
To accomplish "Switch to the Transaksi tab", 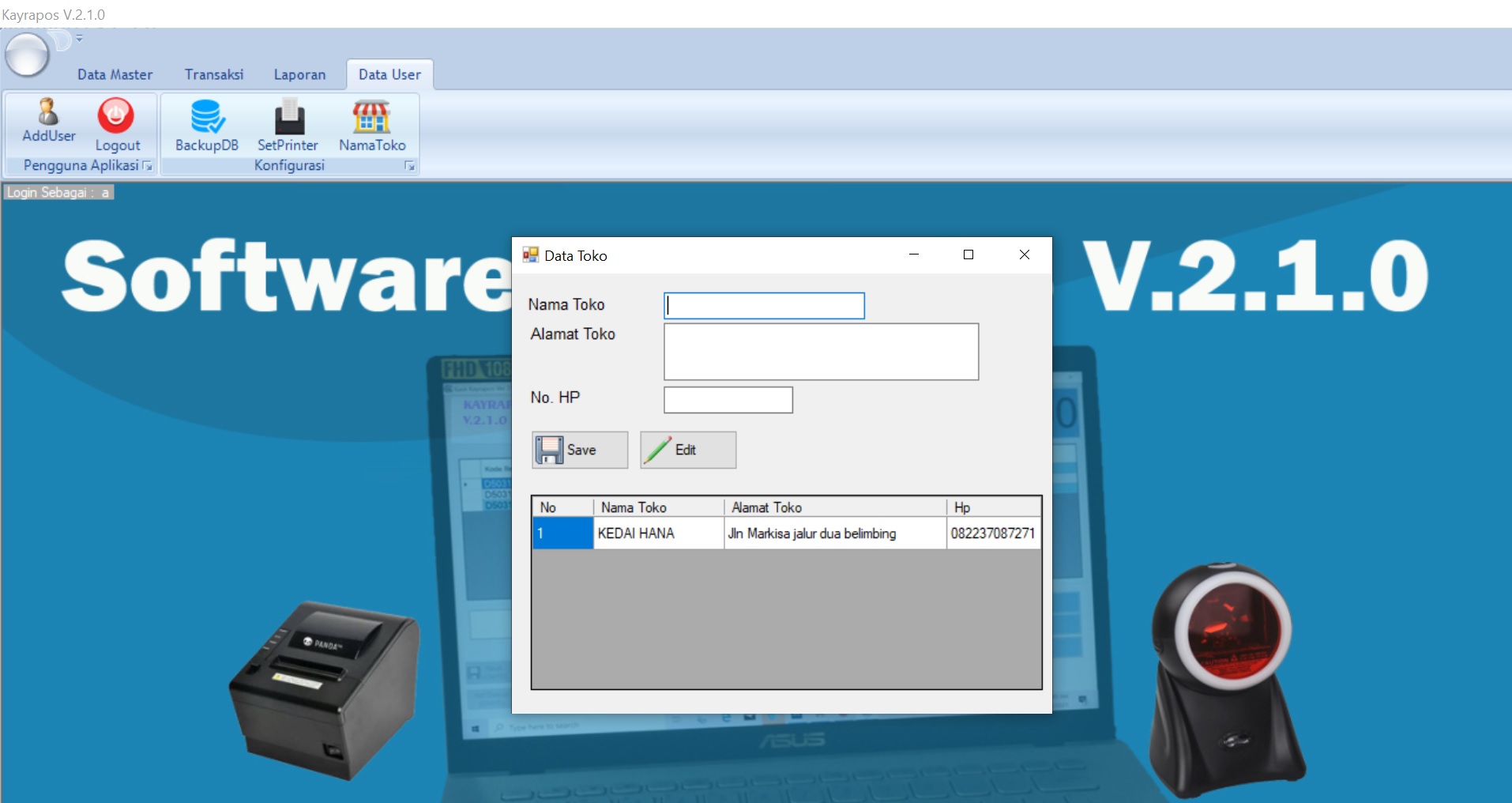I will [214, 74].
